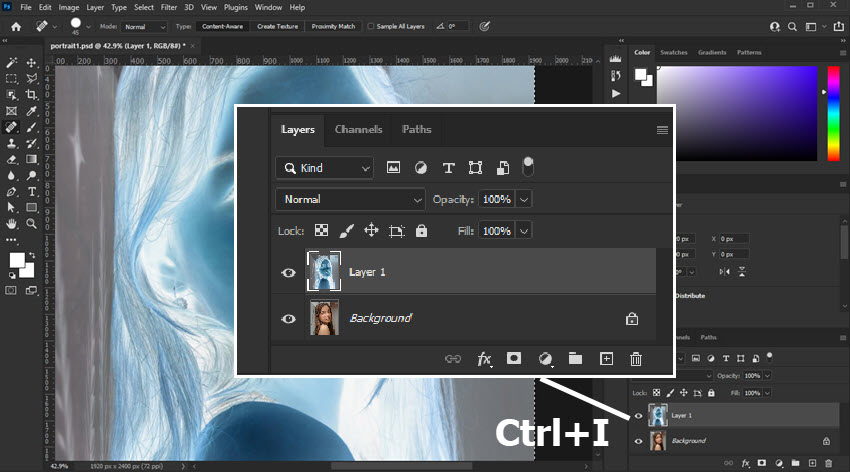Select the Frame tool

click(x=11, y=111)
